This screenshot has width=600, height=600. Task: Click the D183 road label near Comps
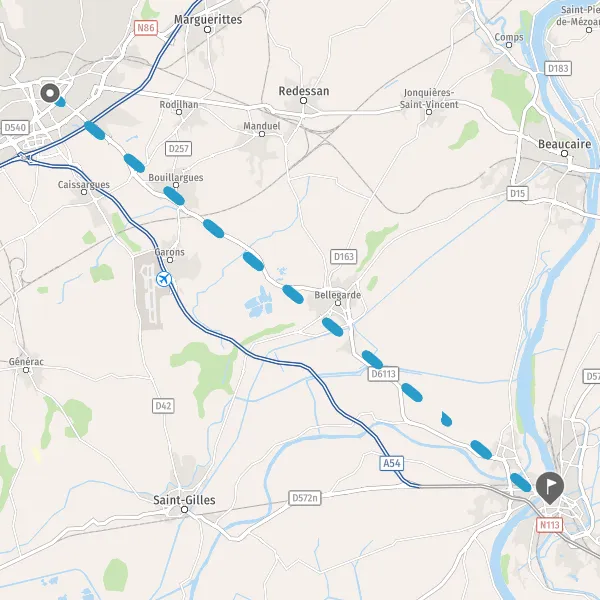(x=558, y=68)
